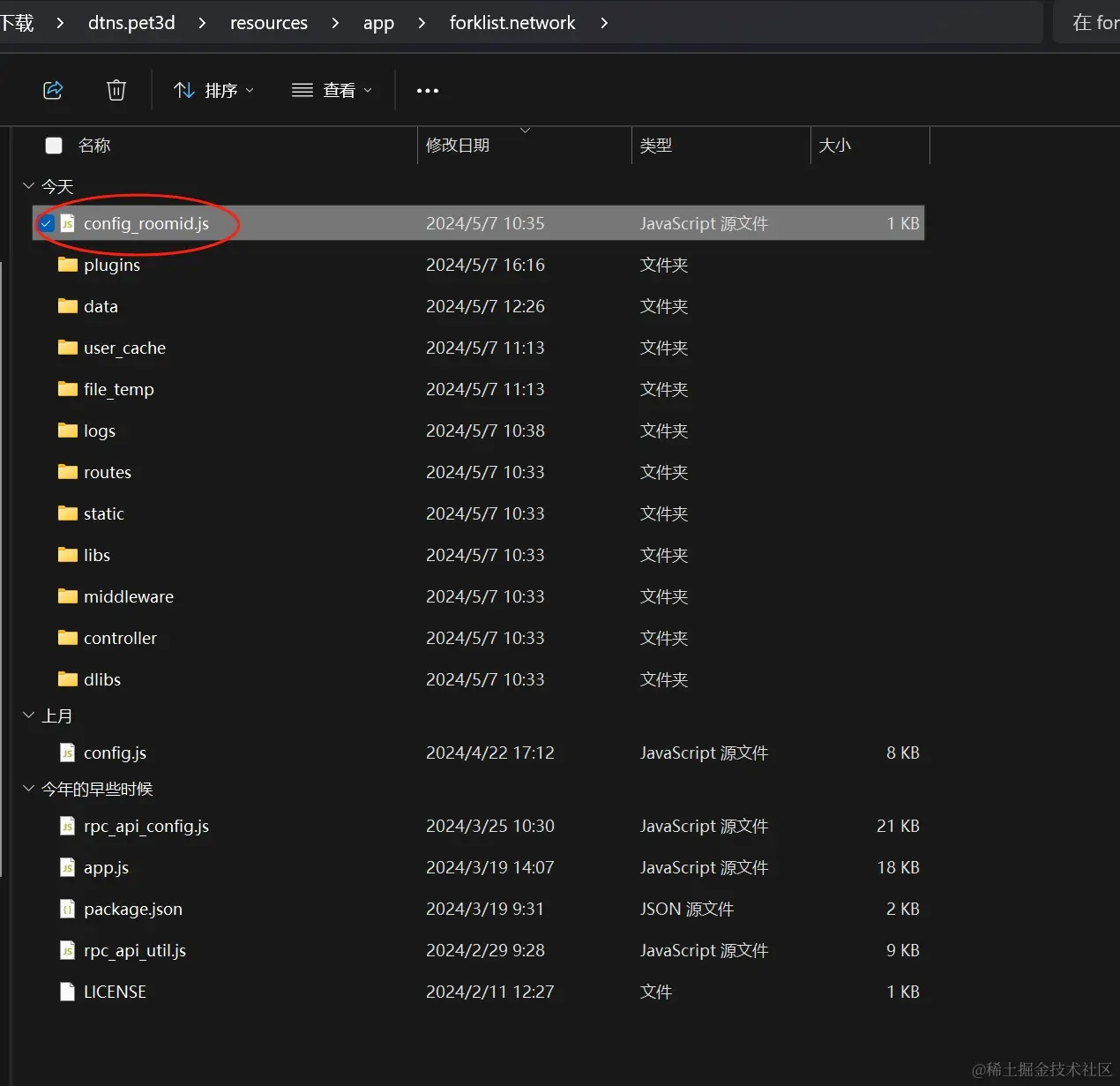Click the config_roomid.js file icon
This screenshot has height=1086, width=1120.
(x=67, y=223)
